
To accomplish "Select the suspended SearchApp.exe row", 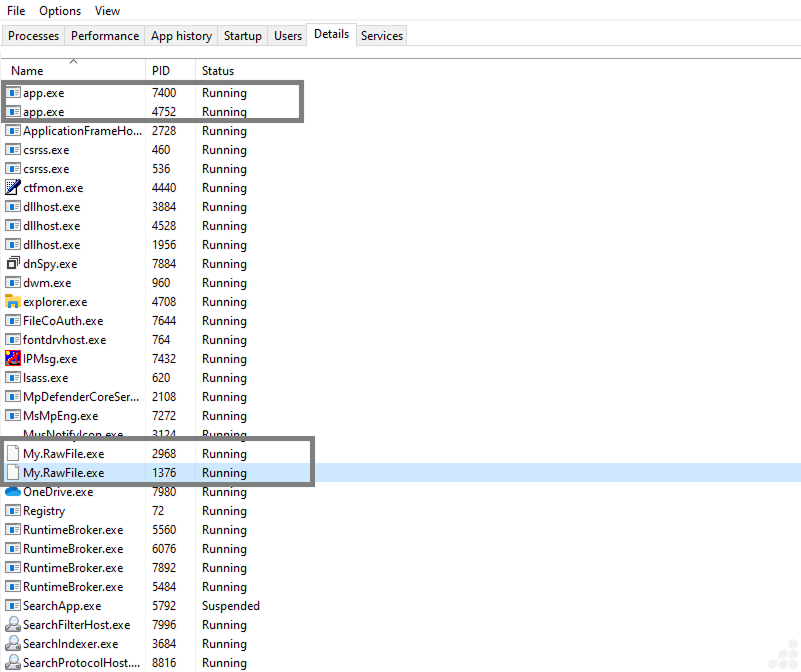I will [x=62, y=606].
